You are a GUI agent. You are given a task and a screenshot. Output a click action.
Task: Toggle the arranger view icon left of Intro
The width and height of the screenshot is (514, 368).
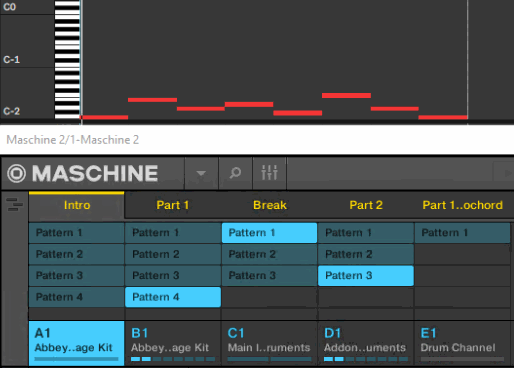[14, 205]
